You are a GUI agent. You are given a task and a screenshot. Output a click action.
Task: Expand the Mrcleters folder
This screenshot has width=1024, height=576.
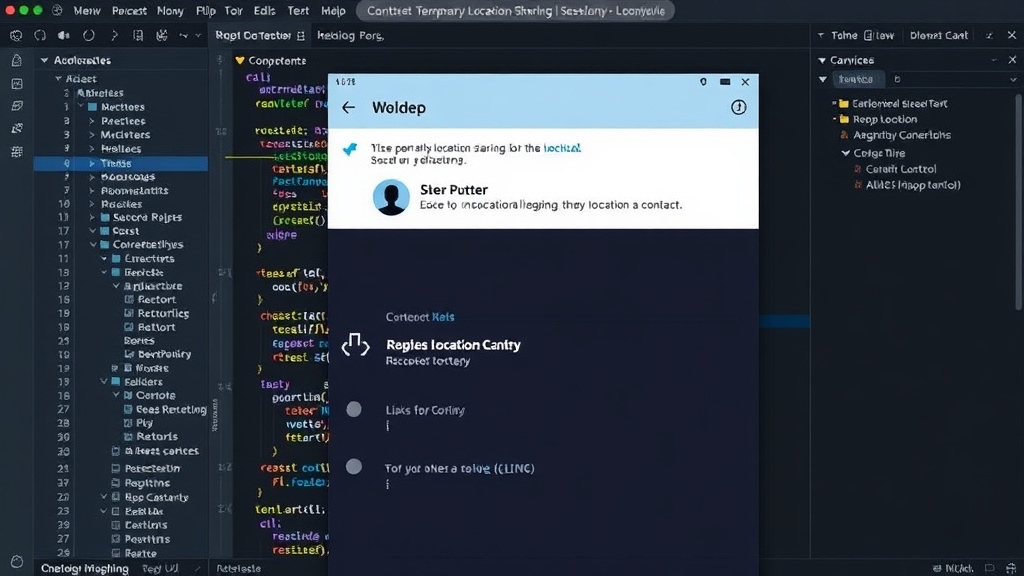(x=91, y=135)
